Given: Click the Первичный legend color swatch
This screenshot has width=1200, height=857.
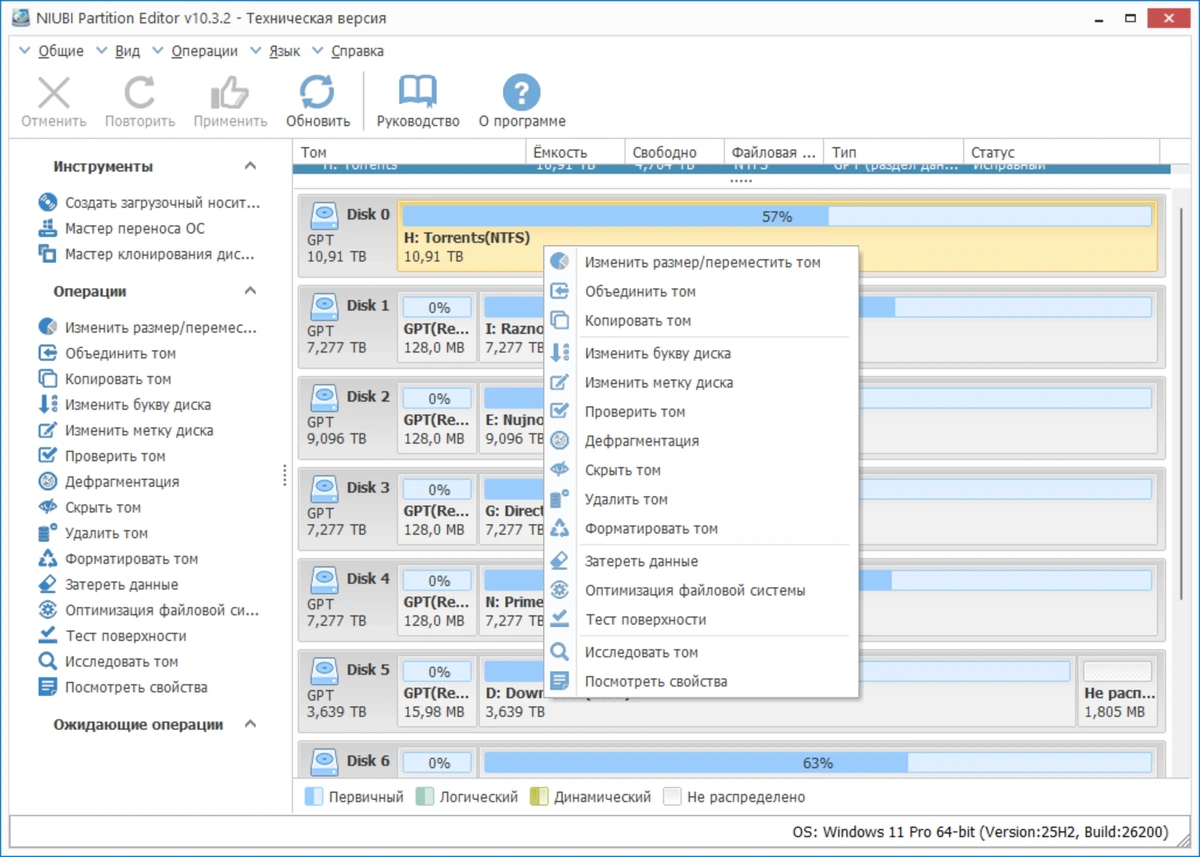Looking at the screenshot, I should 313,797.
